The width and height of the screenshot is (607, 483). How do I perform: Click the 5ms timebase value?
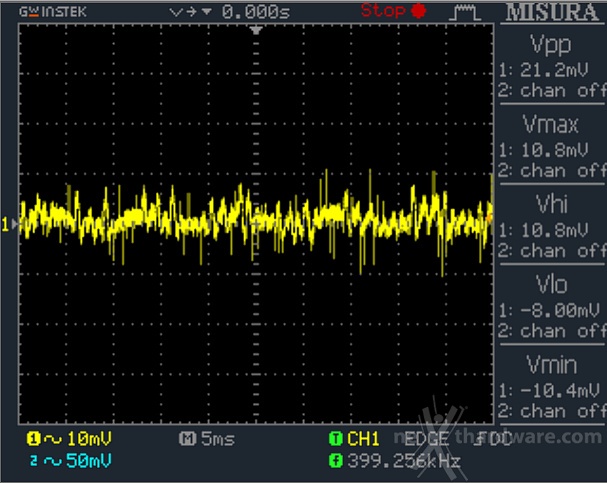[218, 439]
